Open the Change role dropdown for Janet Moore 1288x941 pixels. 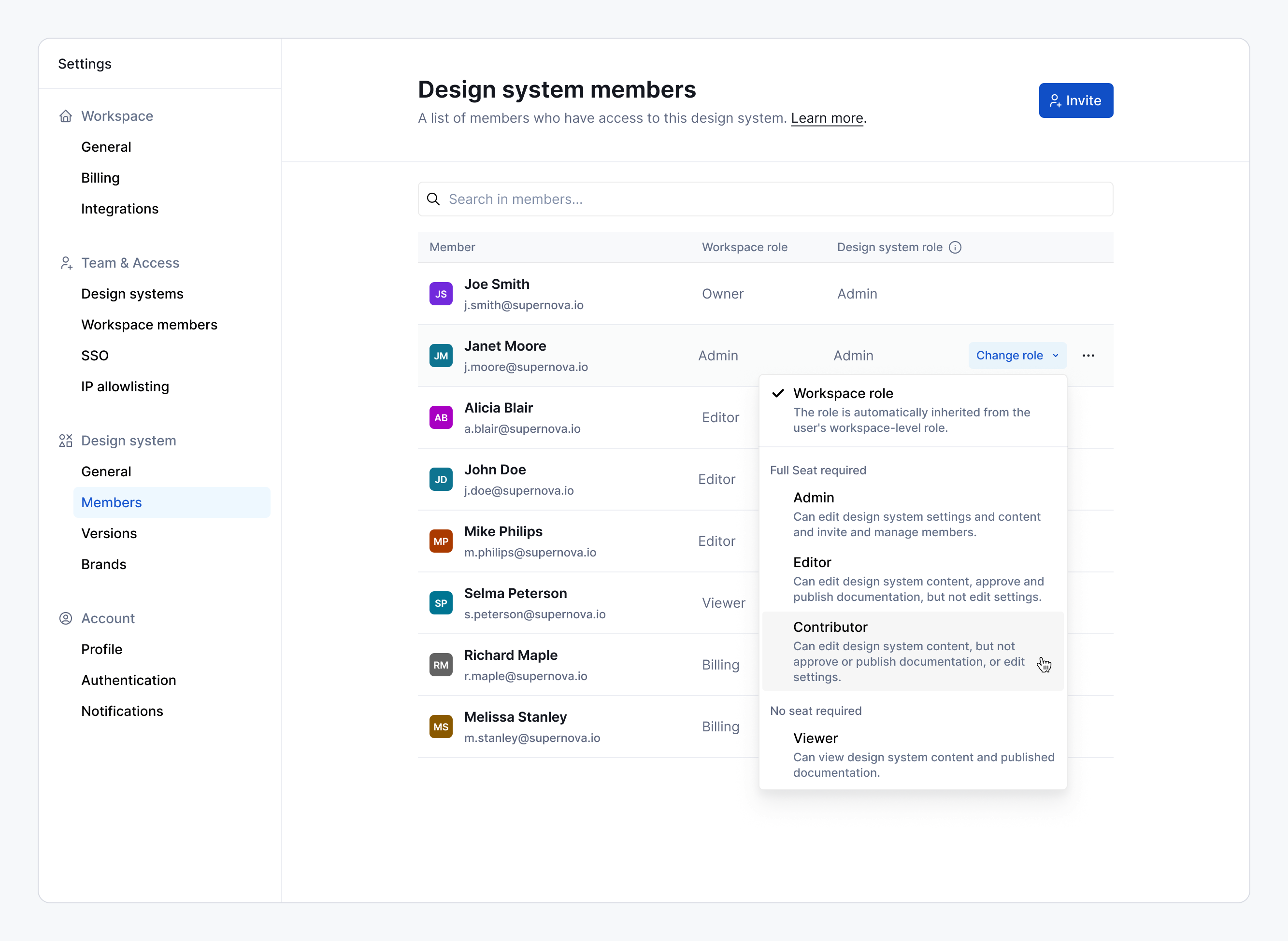click(1017, 356)
